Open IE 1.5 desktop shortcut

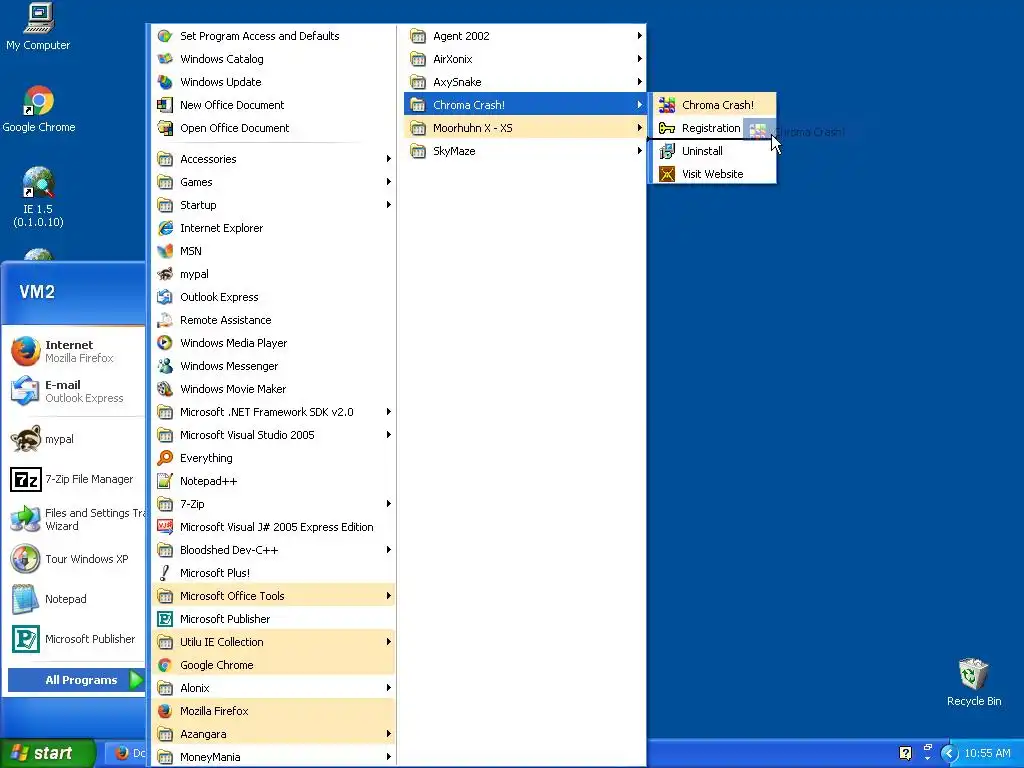click(x=39, y=196)
